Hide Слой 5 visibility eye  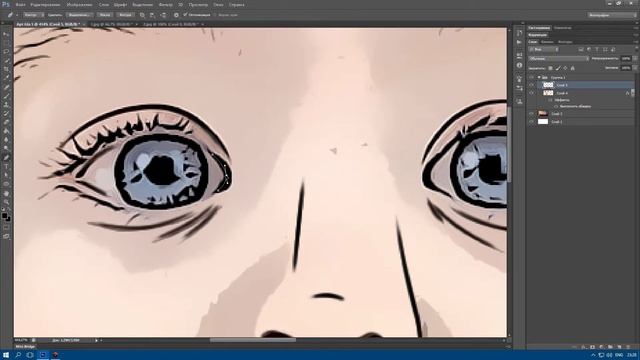(531, 85)
